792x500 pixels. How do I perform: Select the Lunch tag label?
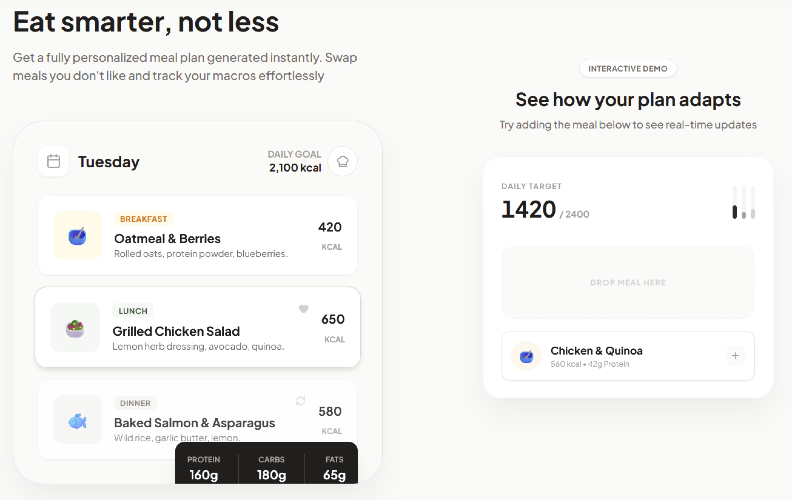[x=134, y=311]
